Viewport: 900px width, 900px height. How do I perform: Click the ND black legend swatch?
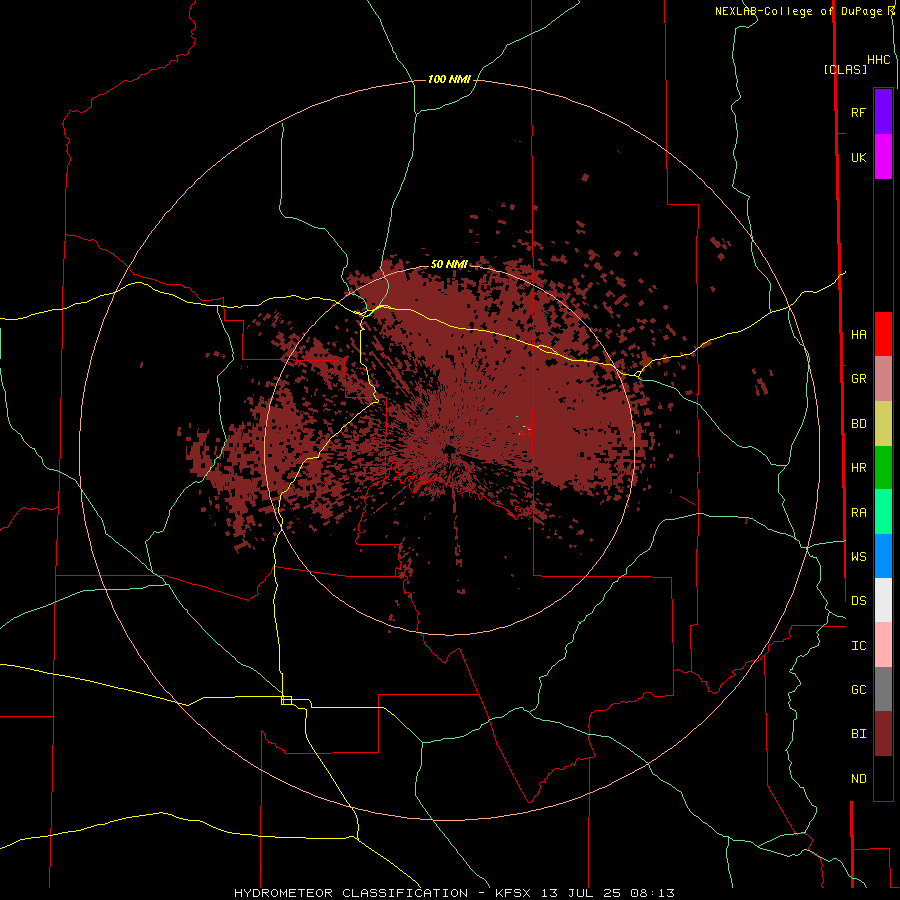coord(883,778)
